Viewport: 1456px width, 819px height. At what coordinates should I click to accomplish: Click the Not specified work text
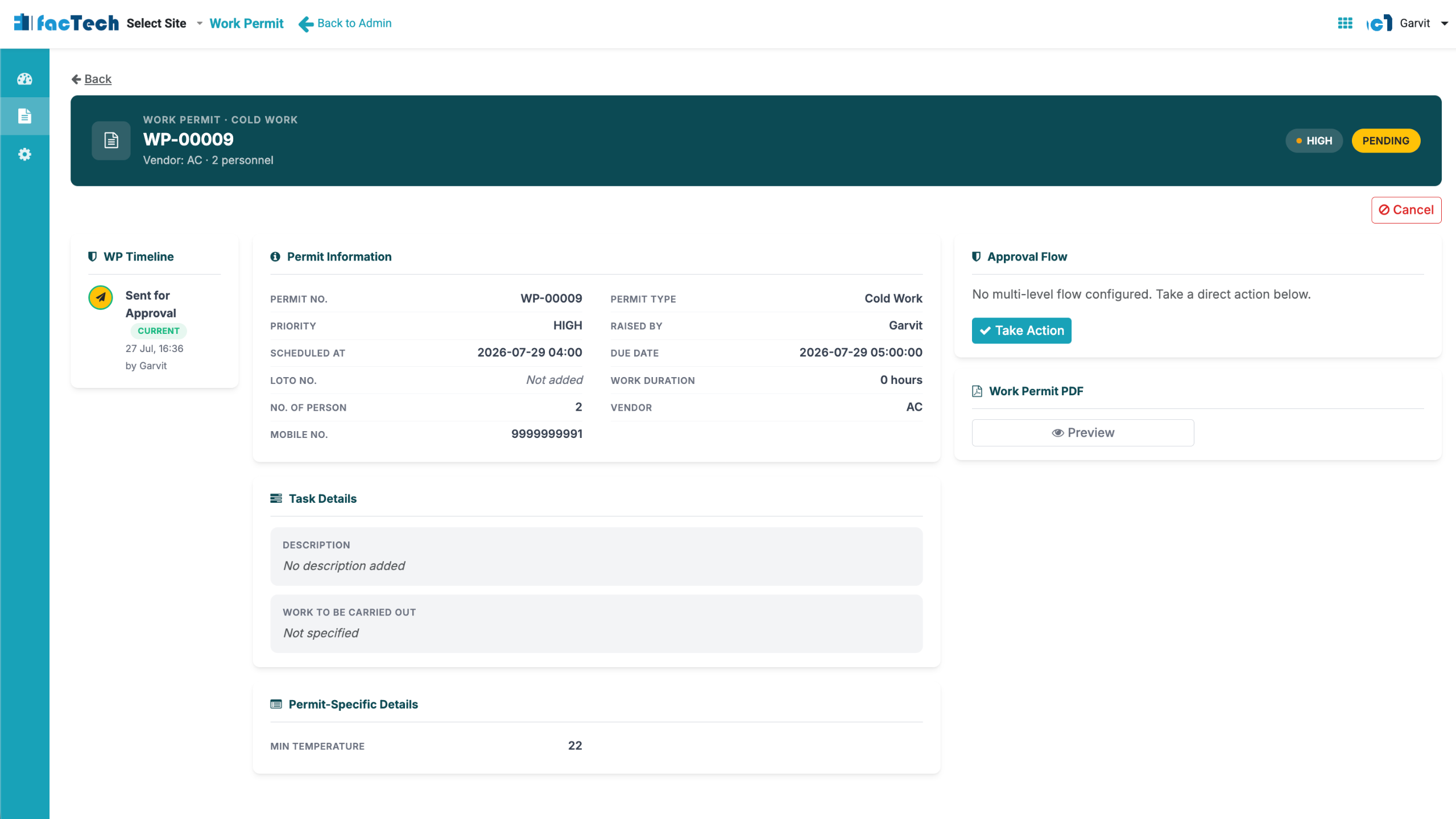tap(321, 633)
